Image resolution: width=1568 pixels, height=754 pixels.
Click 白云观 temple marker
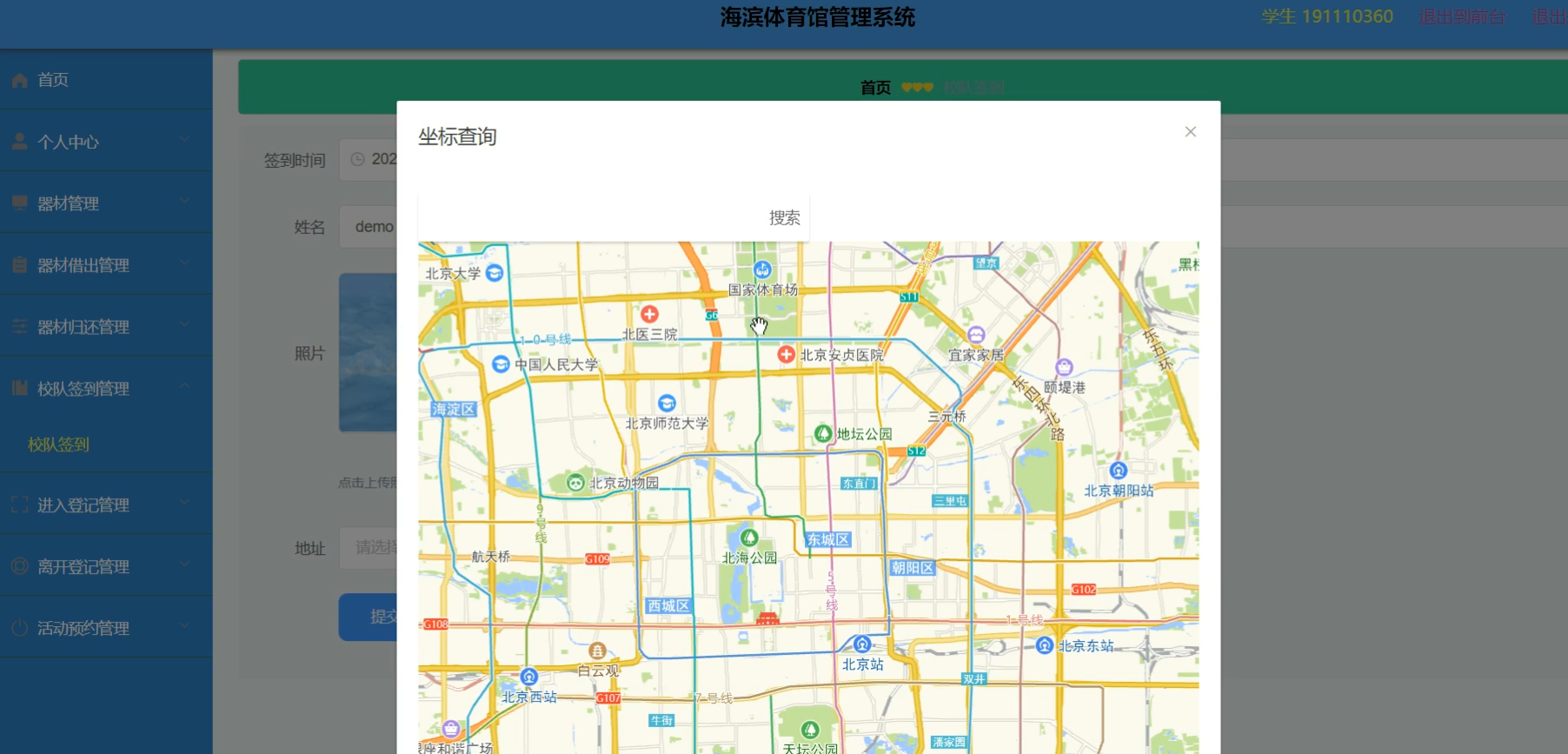pos(597,651)
